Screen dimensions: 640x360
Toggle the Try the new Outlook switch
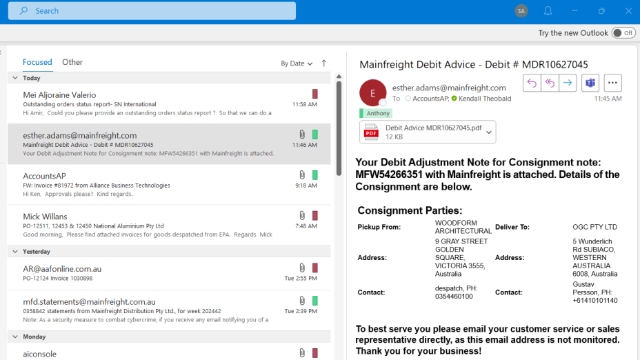[623, 33]
